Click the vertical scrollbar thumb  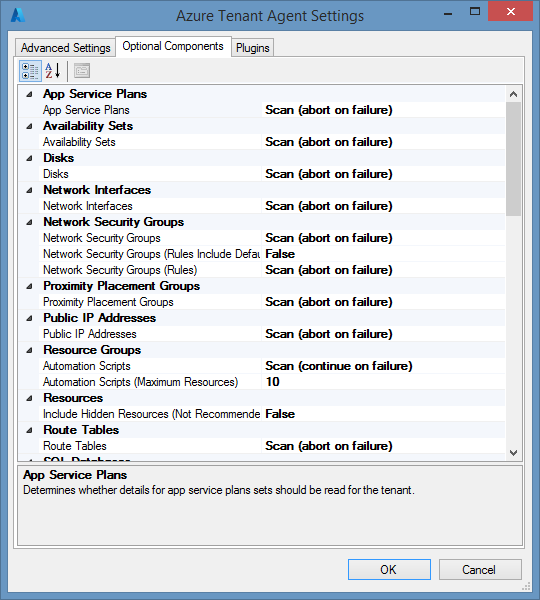[x=514, y=159]
